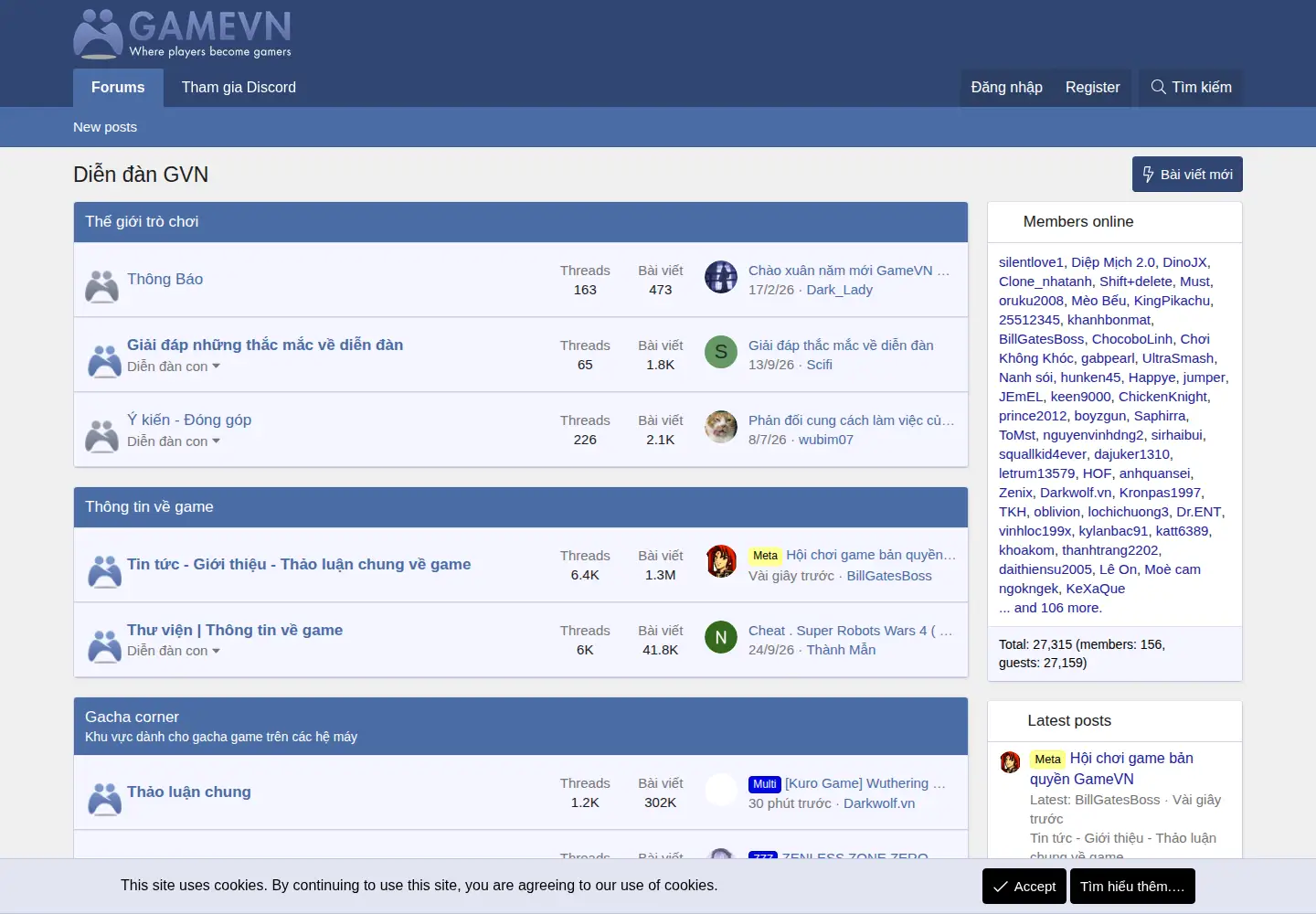Viewport: 1316px width, 914px height.
Task: Click forum icon beside Tin tức - Giới thiệu
Action: 104,571
